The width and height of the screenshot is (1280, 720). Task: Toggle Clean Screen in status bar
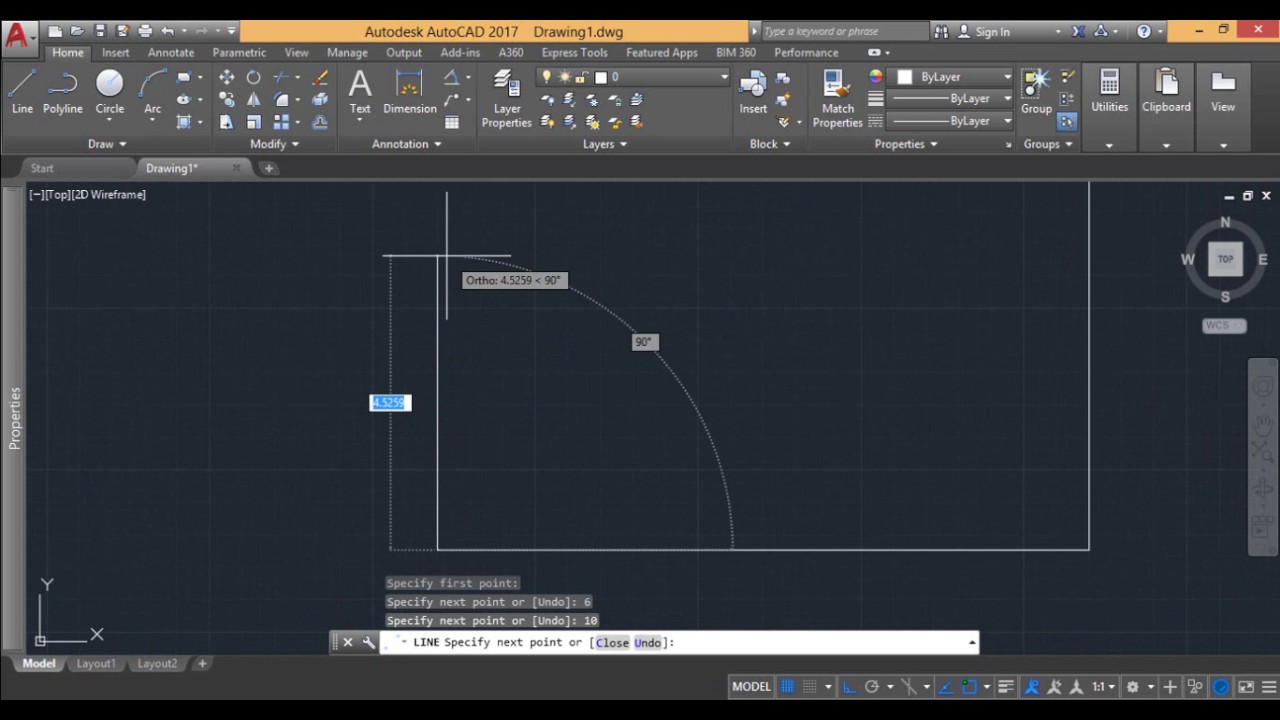[1246, 687]
